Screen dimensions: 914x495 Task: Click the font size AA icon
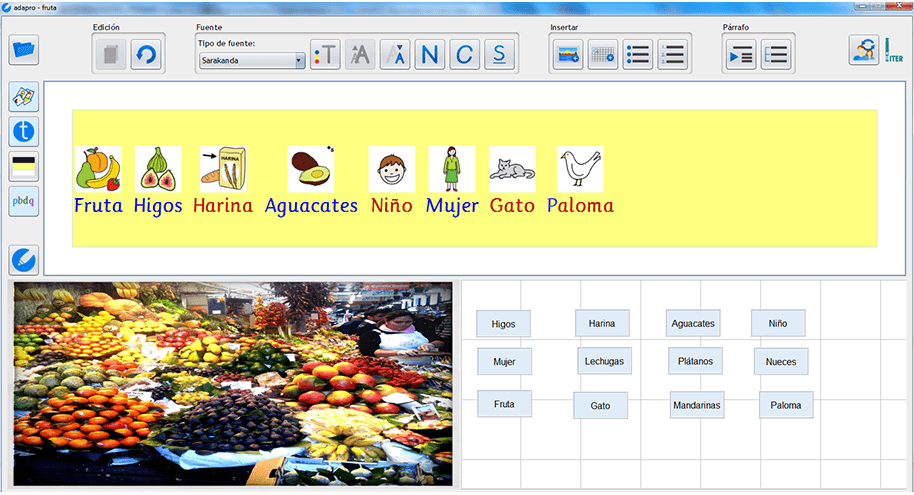point(361,55)
